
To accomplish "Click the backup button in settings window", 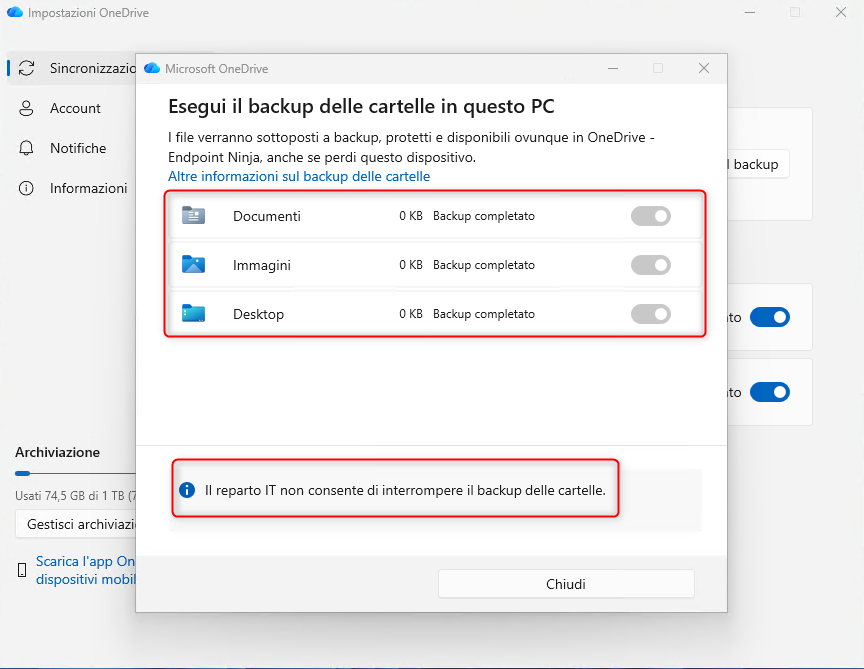I will coord(758,164).
